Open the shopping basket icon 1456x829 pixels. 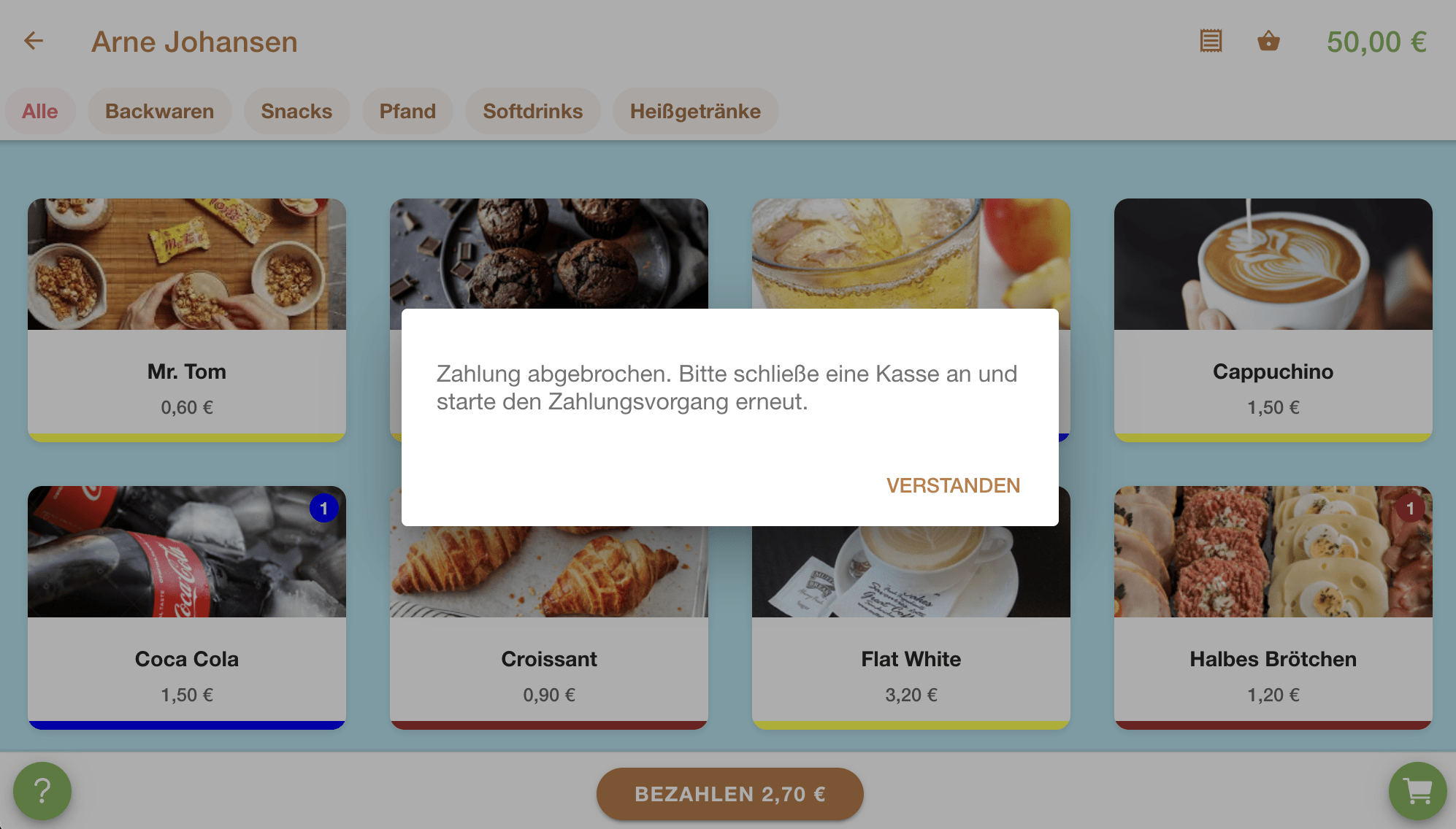(x=1268, y=41)
